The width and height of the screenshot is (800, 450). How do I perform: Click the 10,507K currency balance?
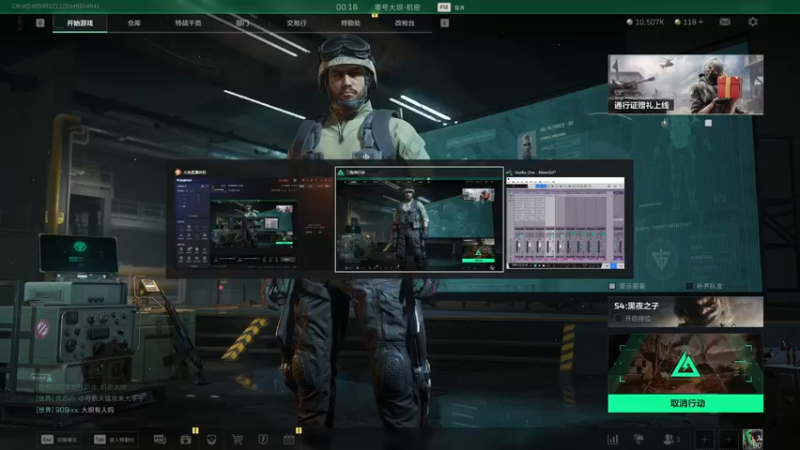click(x=645, y=22)
